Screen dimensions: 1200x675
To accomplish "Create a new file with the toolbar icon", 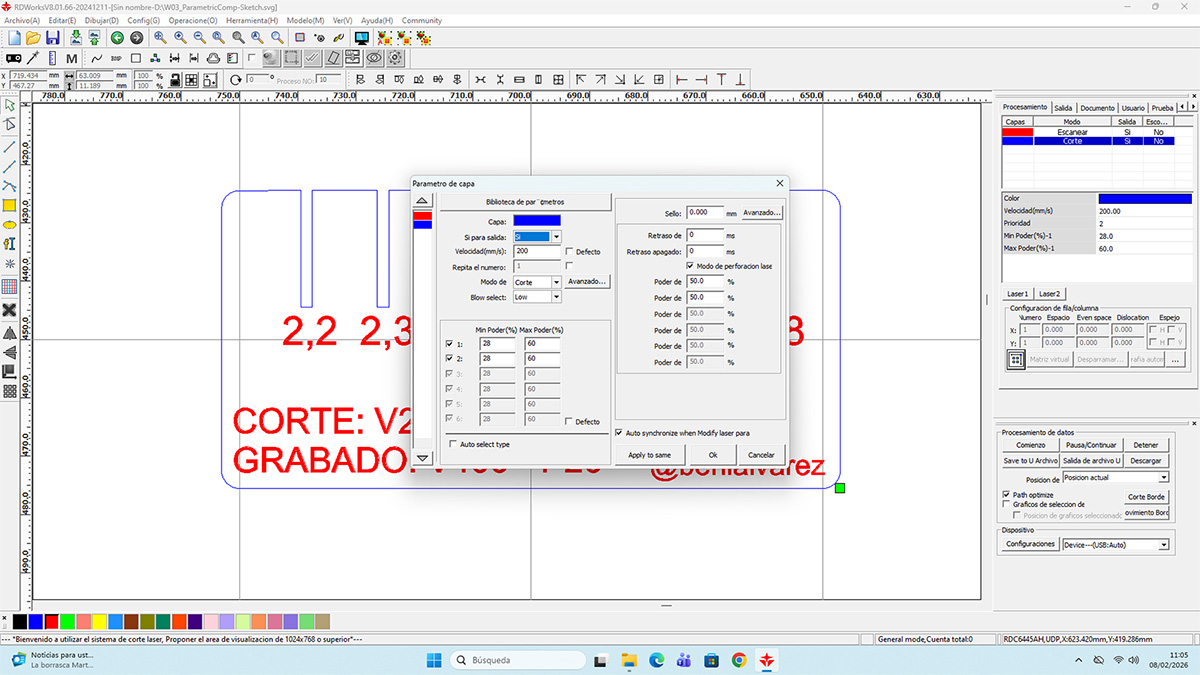I will [x=14, y=37].
